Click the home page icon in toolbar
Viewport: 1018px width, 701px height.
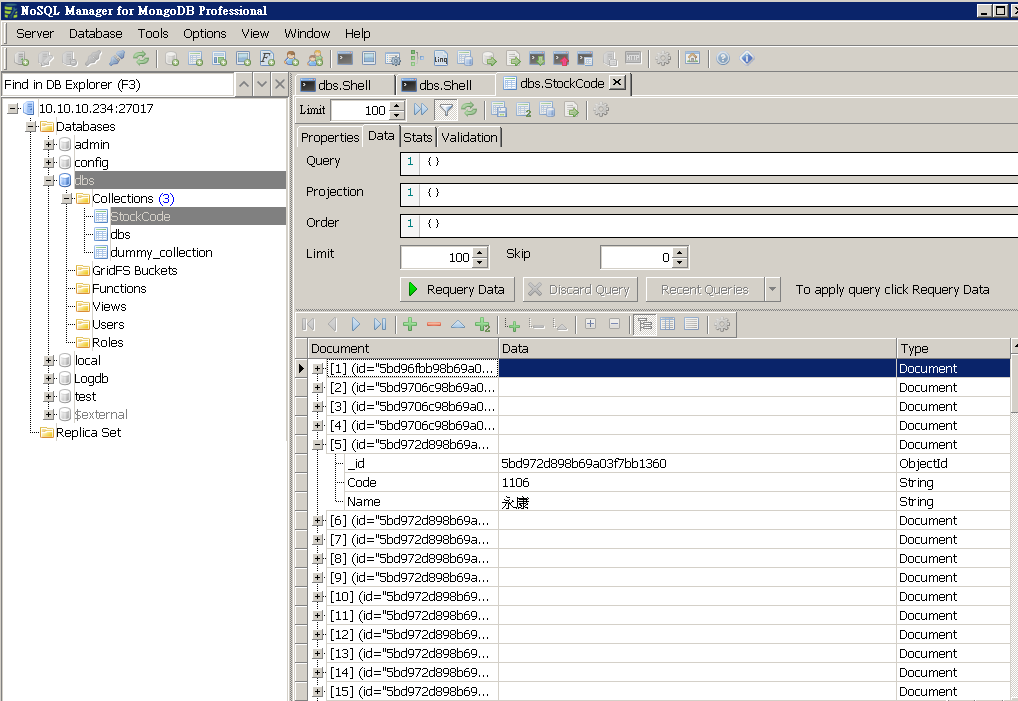click(693, 59)
